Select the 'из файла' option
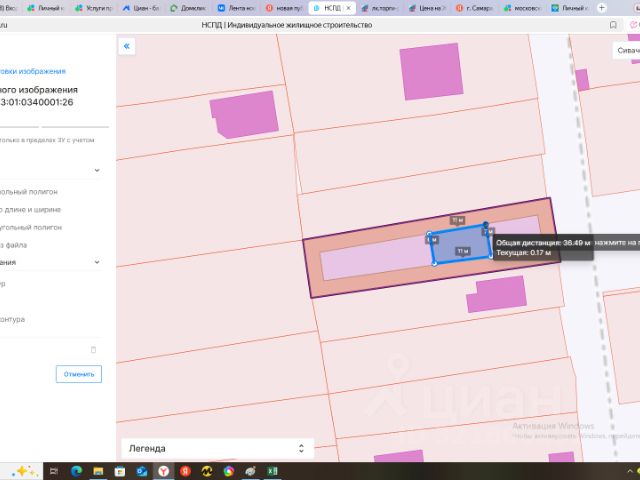The image size is (640, 480). click(x=13, y=245)
